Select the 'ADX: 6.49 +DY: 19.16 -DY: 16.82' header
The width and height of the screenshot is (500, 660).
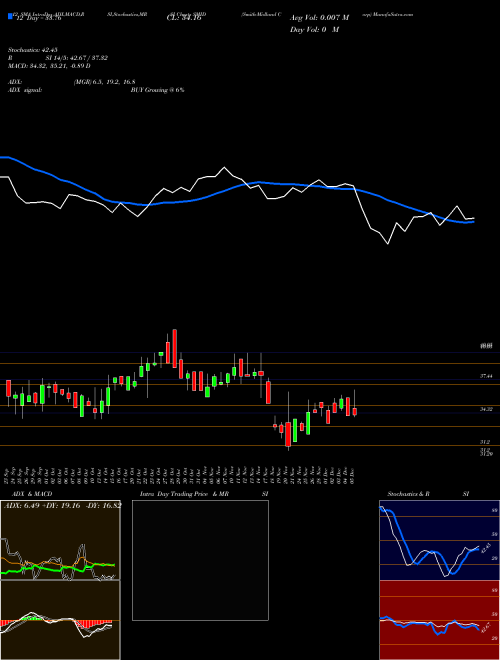[63, 505]
